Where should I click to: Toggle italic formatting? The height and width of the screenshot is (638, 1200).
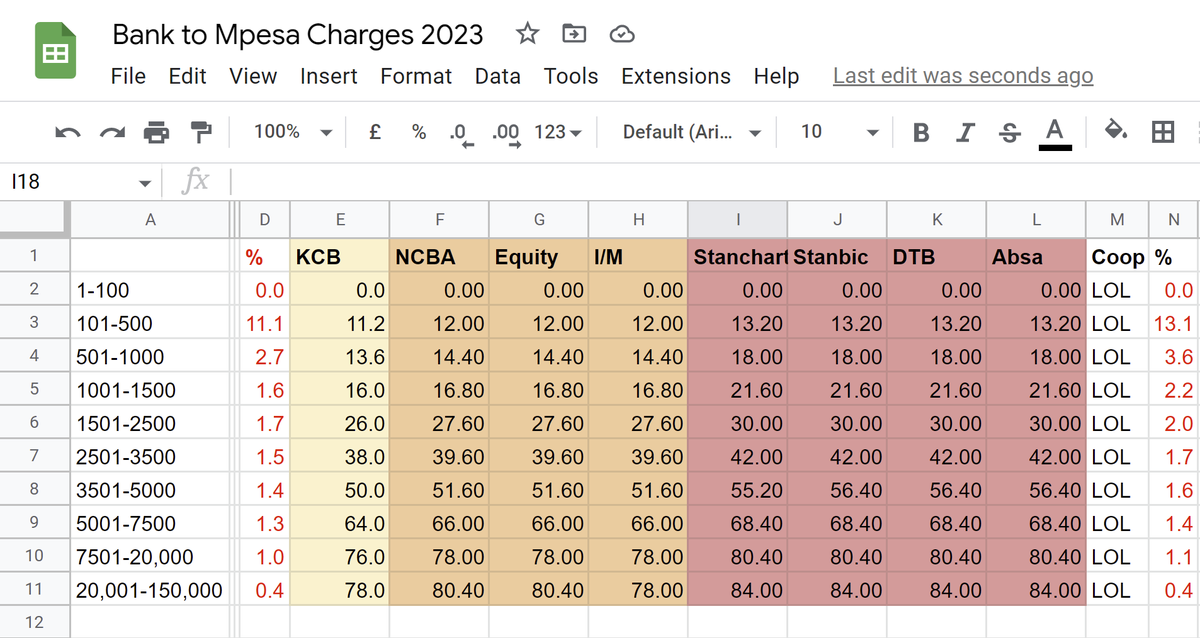coord(965,132)
